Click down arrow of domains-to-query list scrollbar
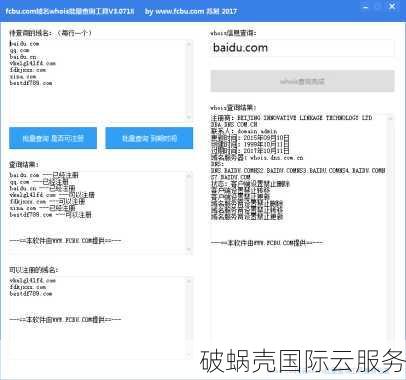 (x=189, y=117)
